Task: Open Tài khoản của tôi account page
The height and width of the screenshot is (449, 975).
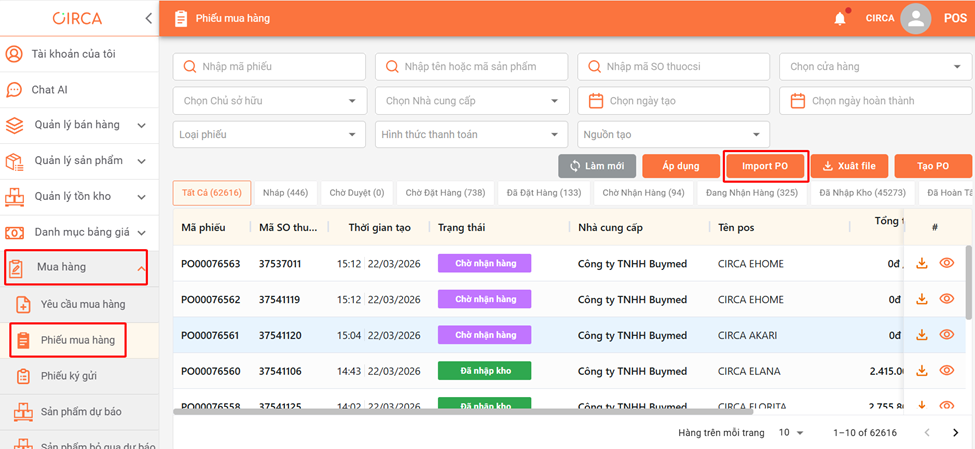Action: [73, 54]
